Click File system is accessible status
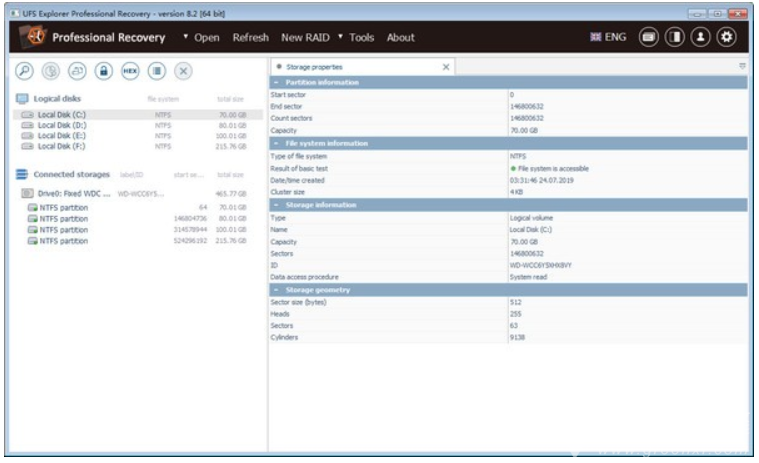 [549, 168]
